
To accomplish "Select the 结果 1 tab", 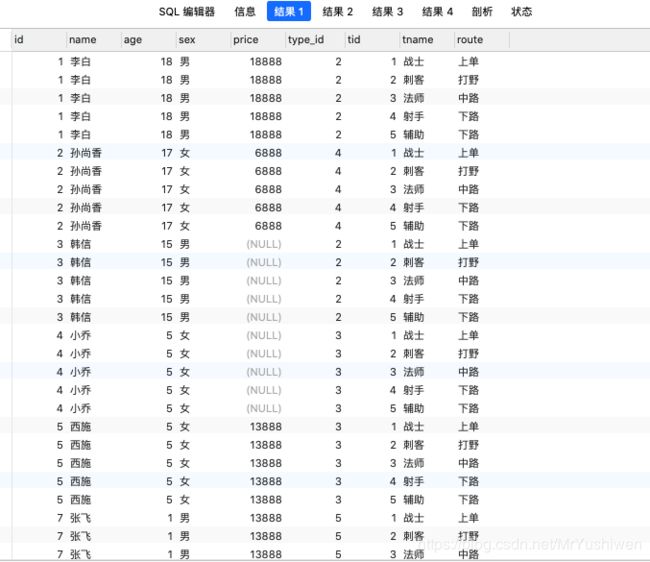I will pyautogui.click(x=289, y=11).
